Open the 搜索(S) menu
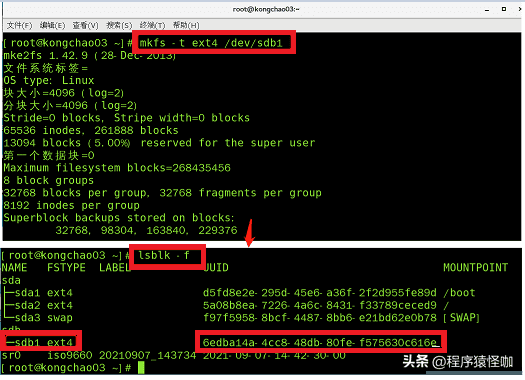 (119, 25)
